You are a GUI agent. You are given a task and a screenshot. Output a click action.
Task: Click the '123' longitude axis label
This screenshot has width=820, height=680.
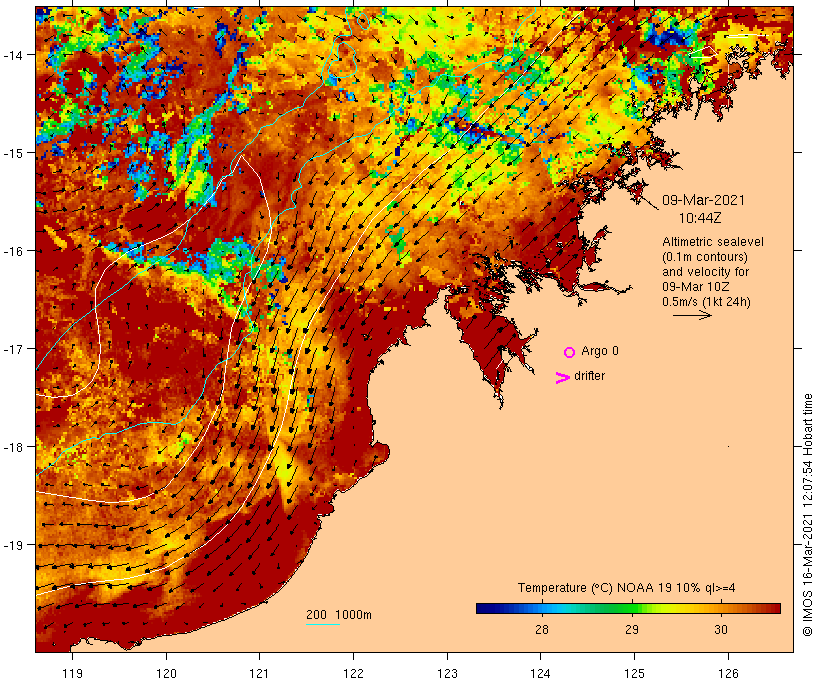447,673
